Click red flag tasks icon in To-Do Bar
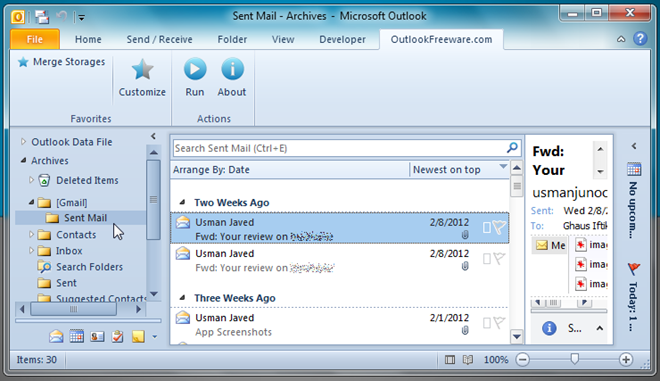Image resolution: width=660 pixels, height=381 pixels. click(x=634, y=268)
